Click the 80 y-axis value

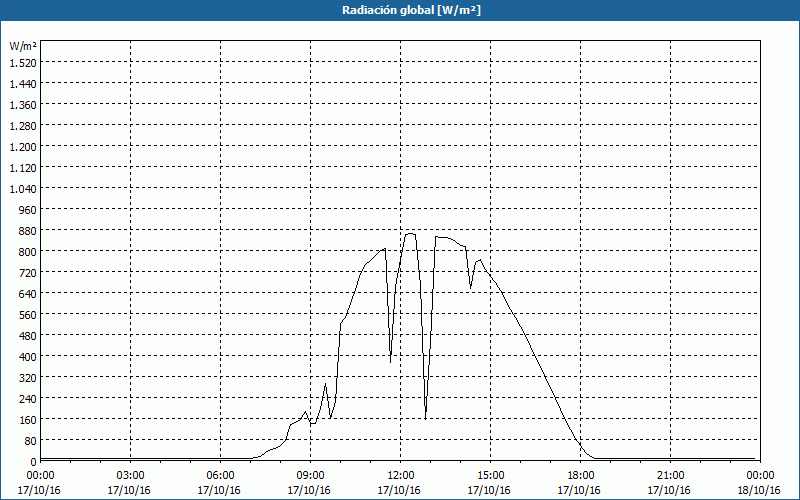[31, 440]
